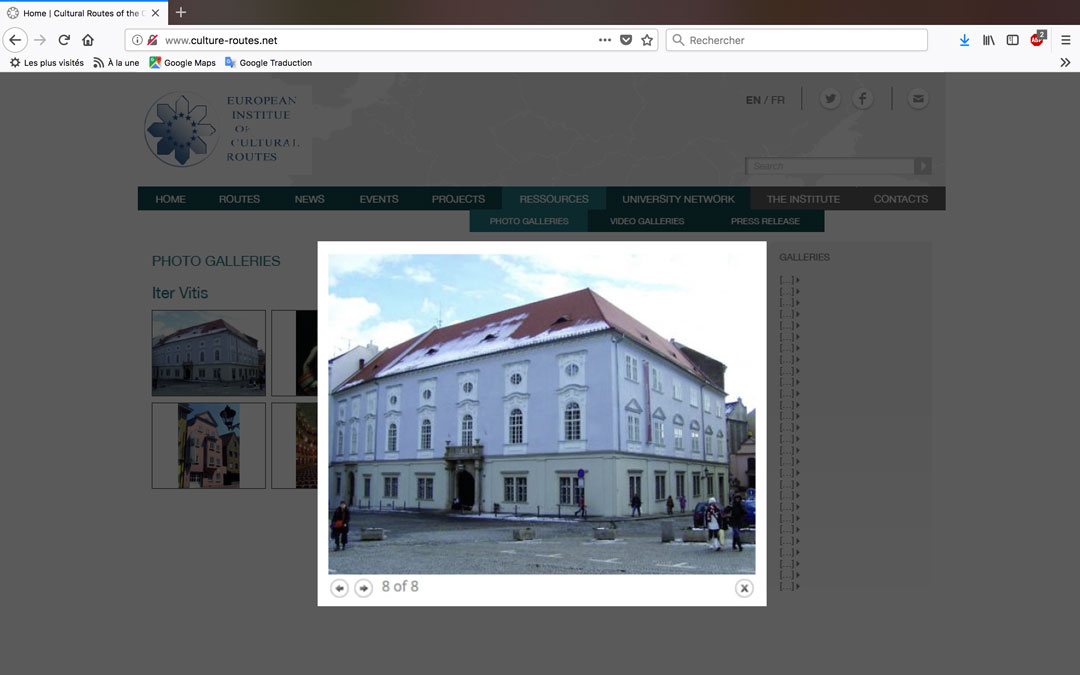Open PHOTO GALLERIES submenu
Image resolution: width=1080 pixels, height=675 pixels.
coord(529,221)
